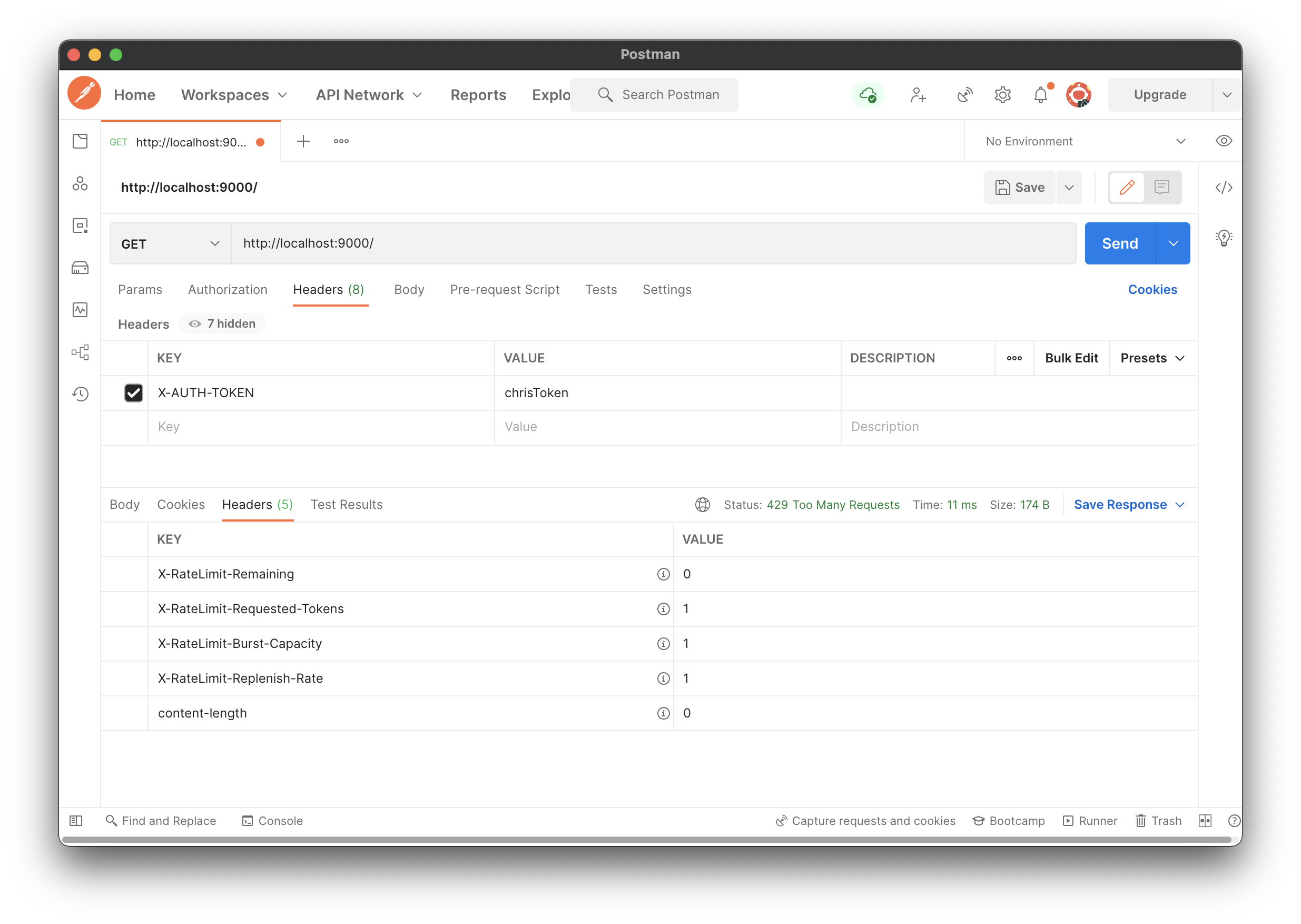Open the settings gear icon
The height and width of the screenshot is (924, 1301).
coord(1002,95)
